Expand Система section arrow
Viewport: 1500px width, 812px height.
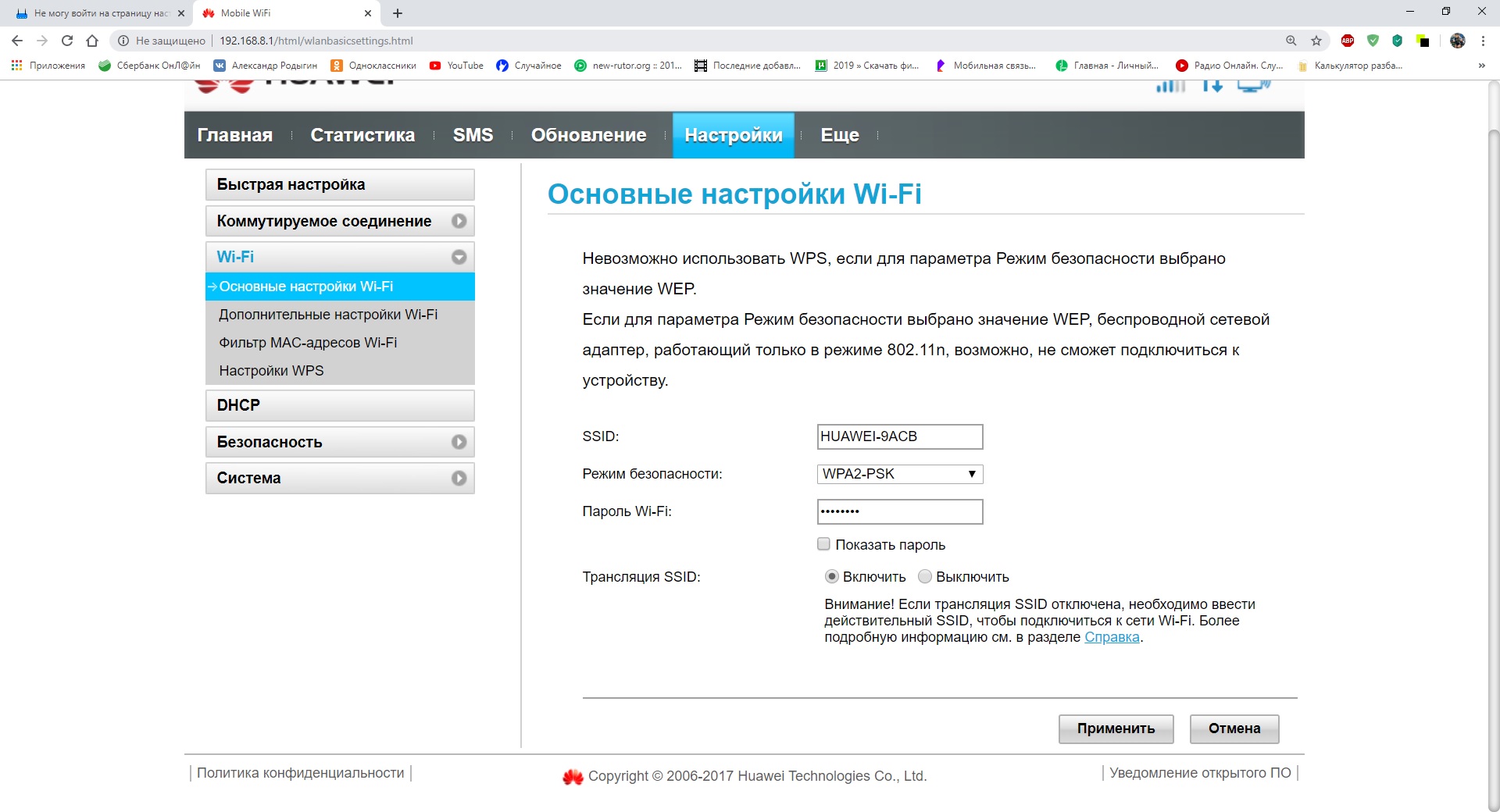point(459,478)
